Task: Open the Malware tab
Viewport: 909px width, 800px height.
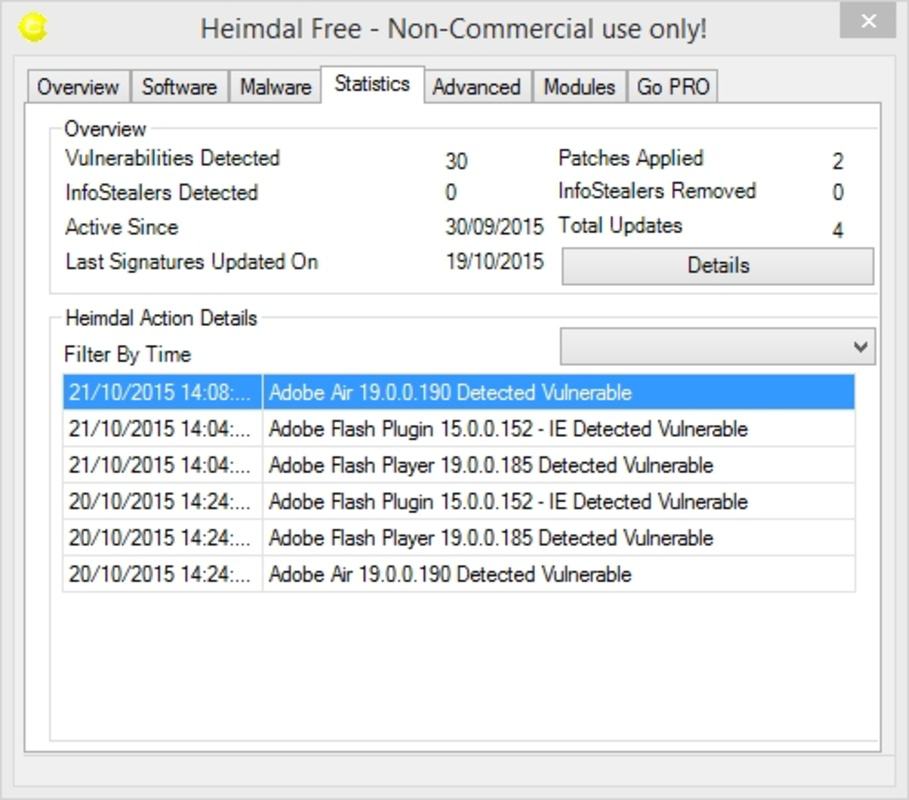Action: (x=275, y=87)
